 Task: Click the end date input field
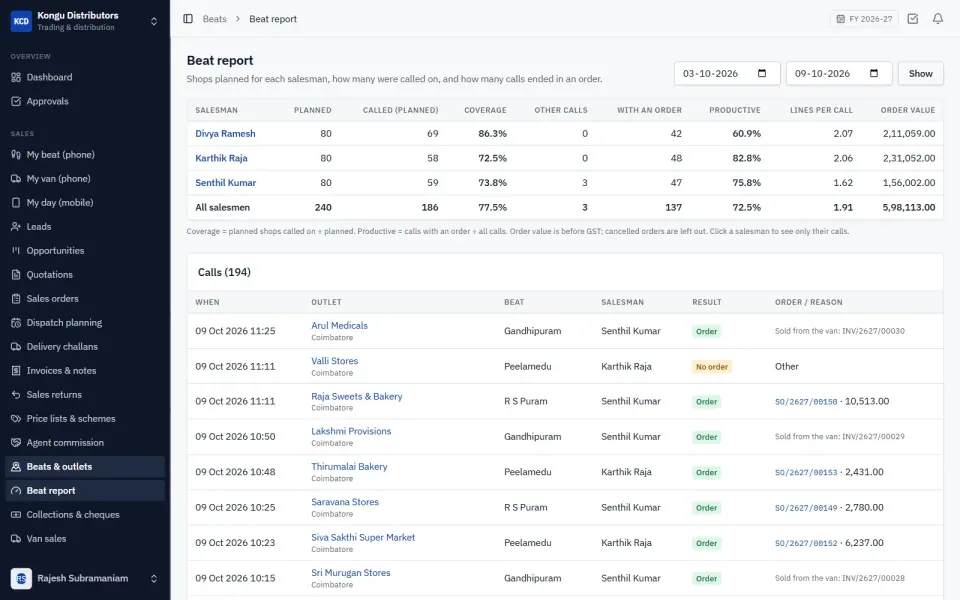839,73
